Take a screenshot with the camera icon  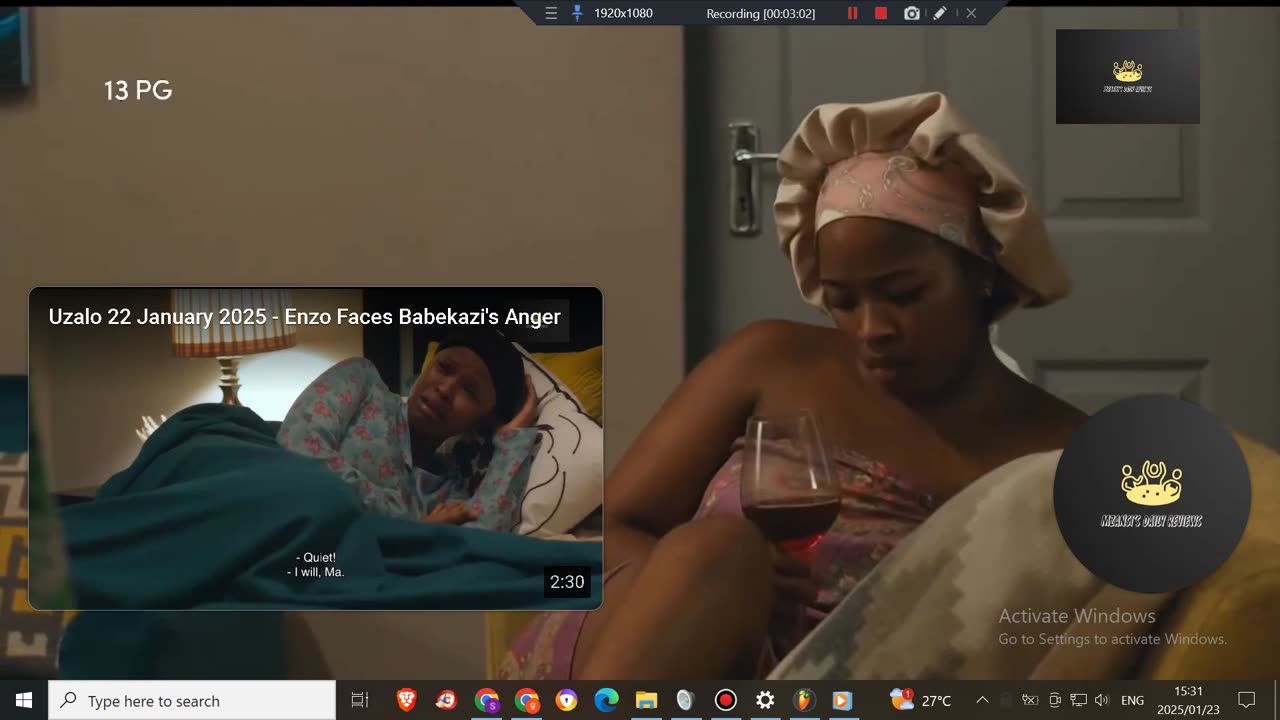pyautogui.click(x=912, y=13)
